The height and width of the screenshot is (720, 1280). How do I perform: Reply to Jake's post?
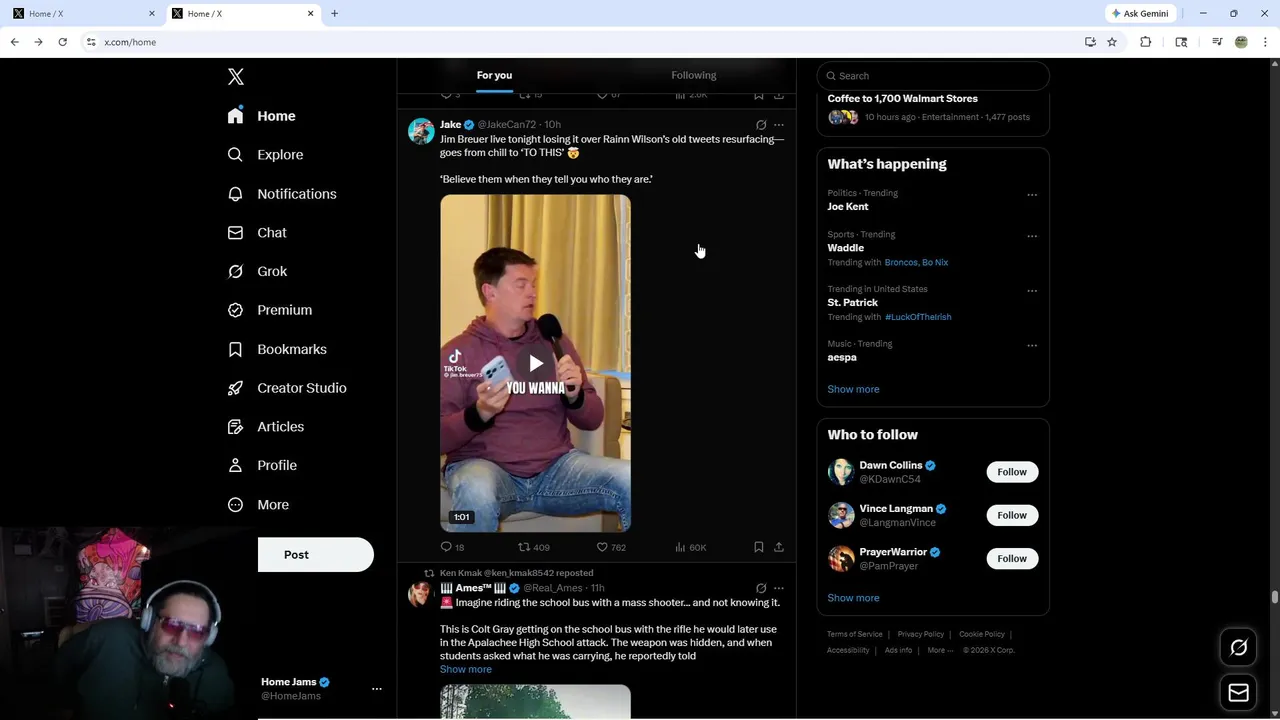coord(452,547)
